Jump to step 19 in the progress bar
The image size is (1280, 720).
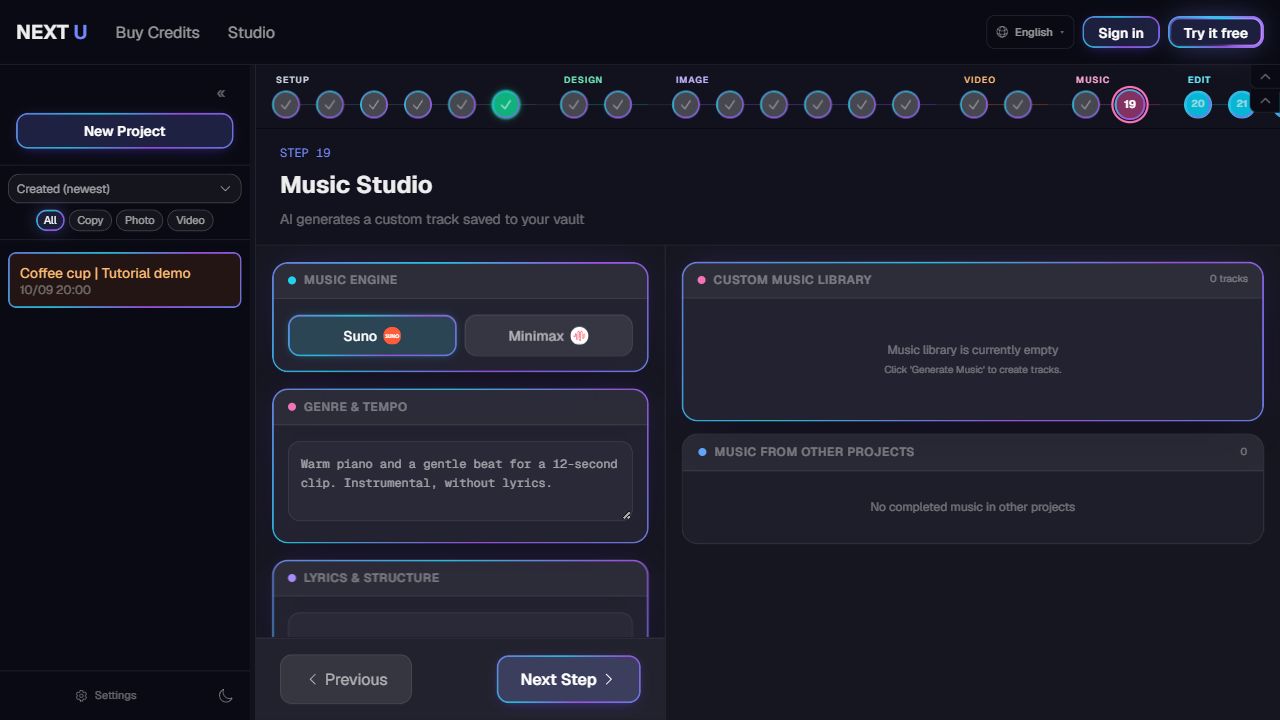click(1130, 104)
